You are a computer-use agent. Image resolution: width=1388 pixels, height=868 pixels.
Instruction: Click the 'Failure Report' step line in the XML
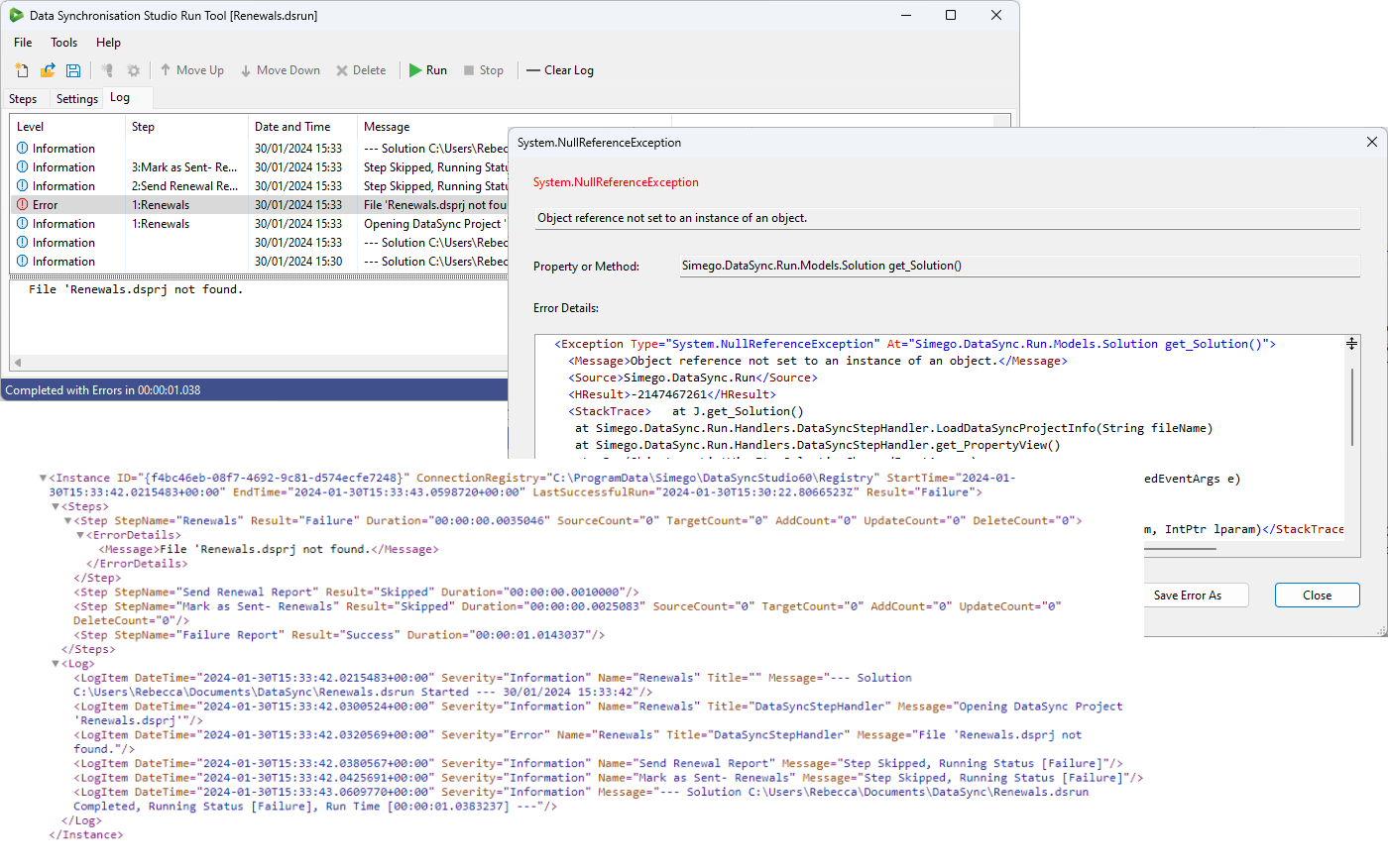[339, 635]
